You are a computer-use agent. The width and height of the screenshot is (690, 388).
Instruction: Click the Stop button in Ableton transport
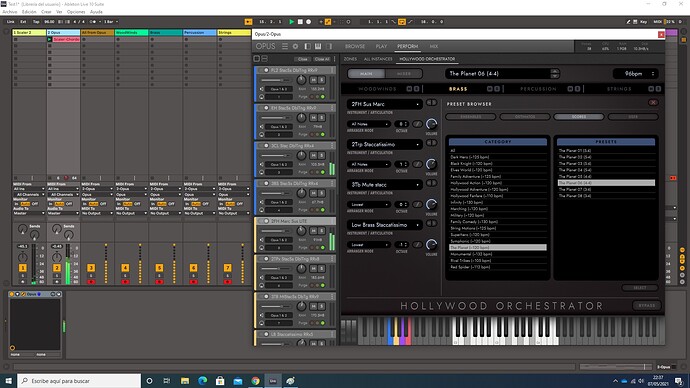[x=300, y=22]
